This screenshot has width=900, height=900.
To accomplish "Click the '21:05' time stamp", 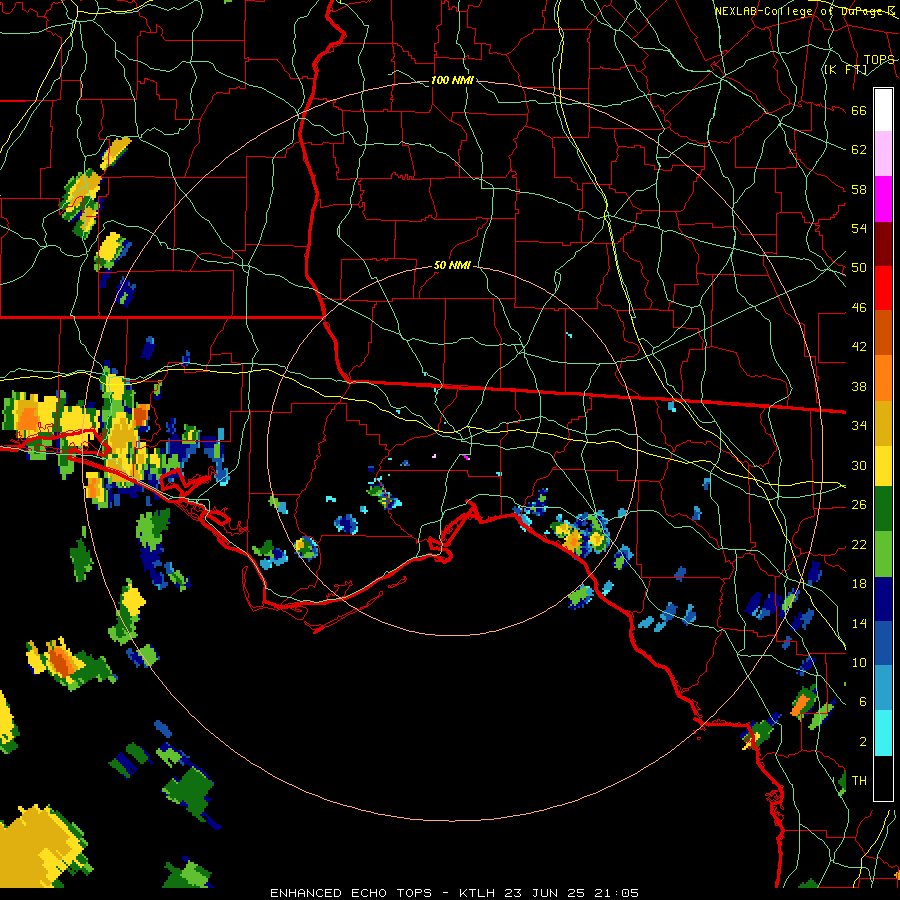I will (616, 893).
